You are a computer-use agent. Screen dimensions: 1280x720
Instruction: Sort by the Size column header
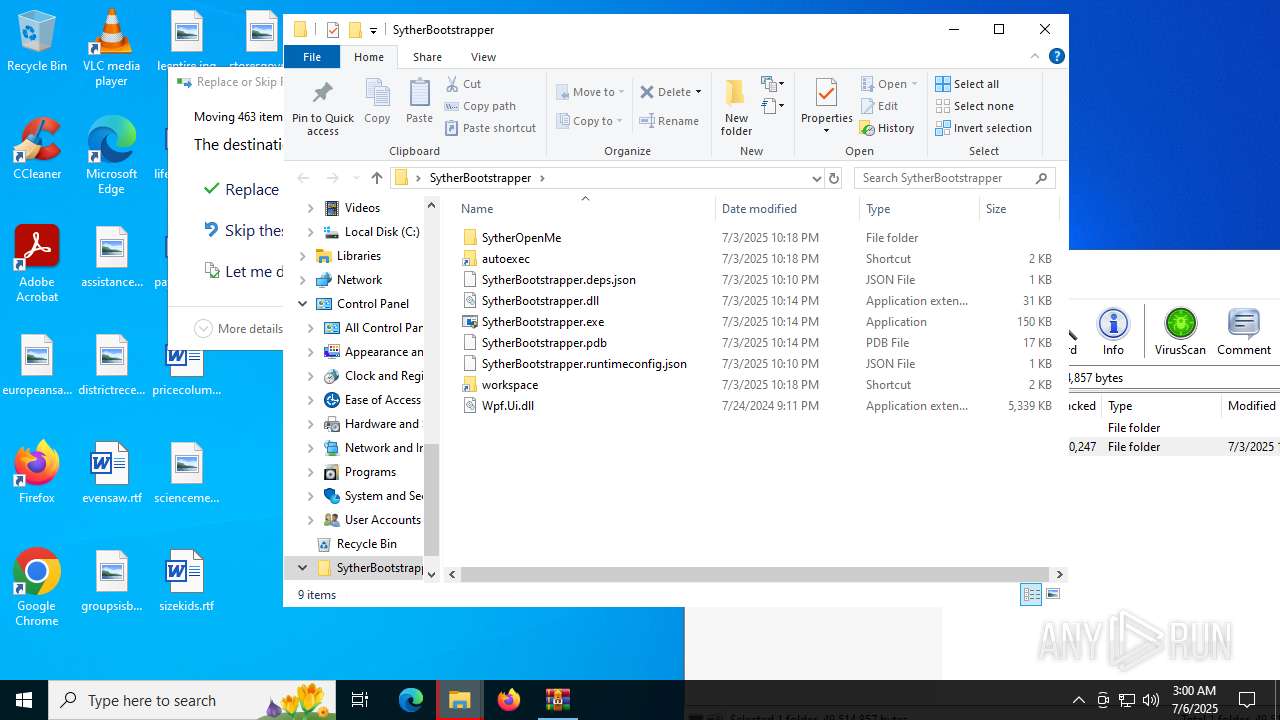coord(1018,209)
